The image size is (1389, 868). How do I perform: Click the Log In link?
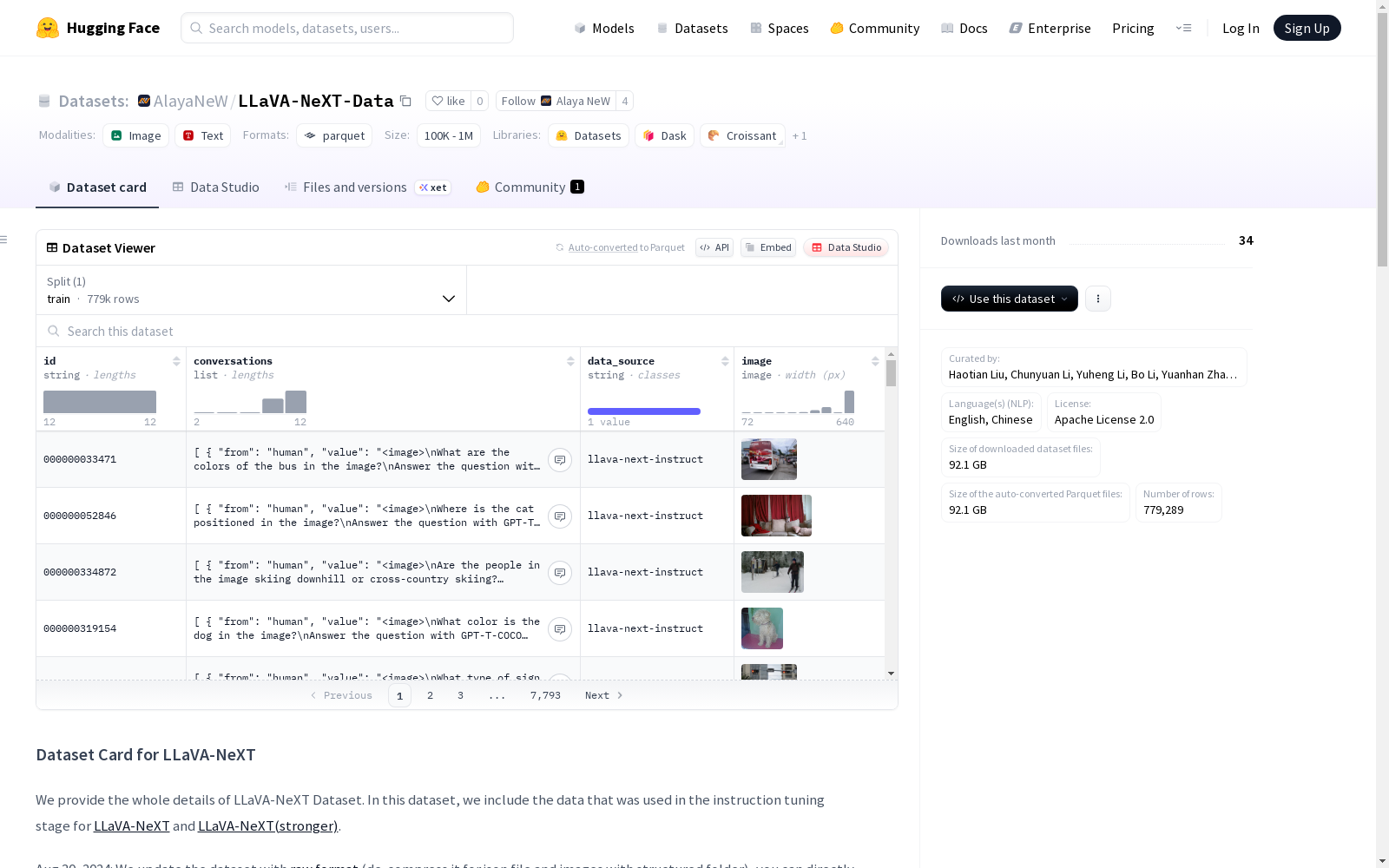pos(1241,28)
